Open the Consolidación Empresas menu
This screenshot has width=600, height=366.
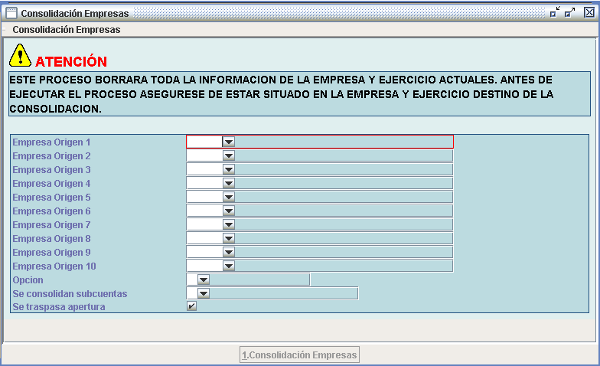66,29
